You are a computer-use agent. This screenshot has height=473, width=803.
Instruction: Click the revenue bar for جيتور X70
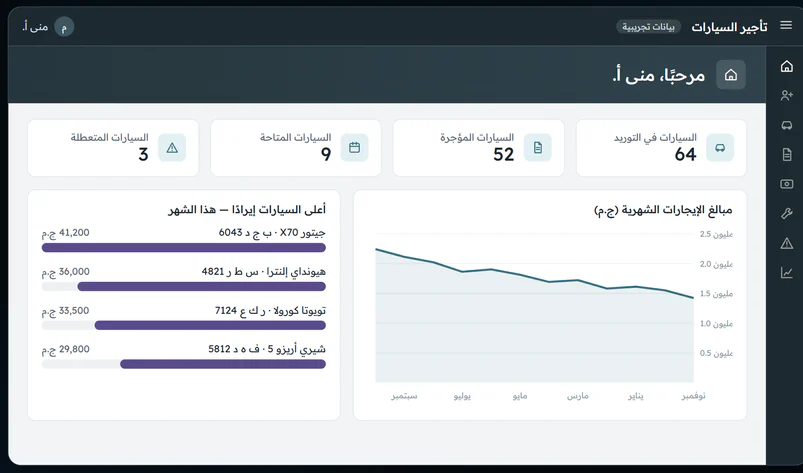click(184, 248)
